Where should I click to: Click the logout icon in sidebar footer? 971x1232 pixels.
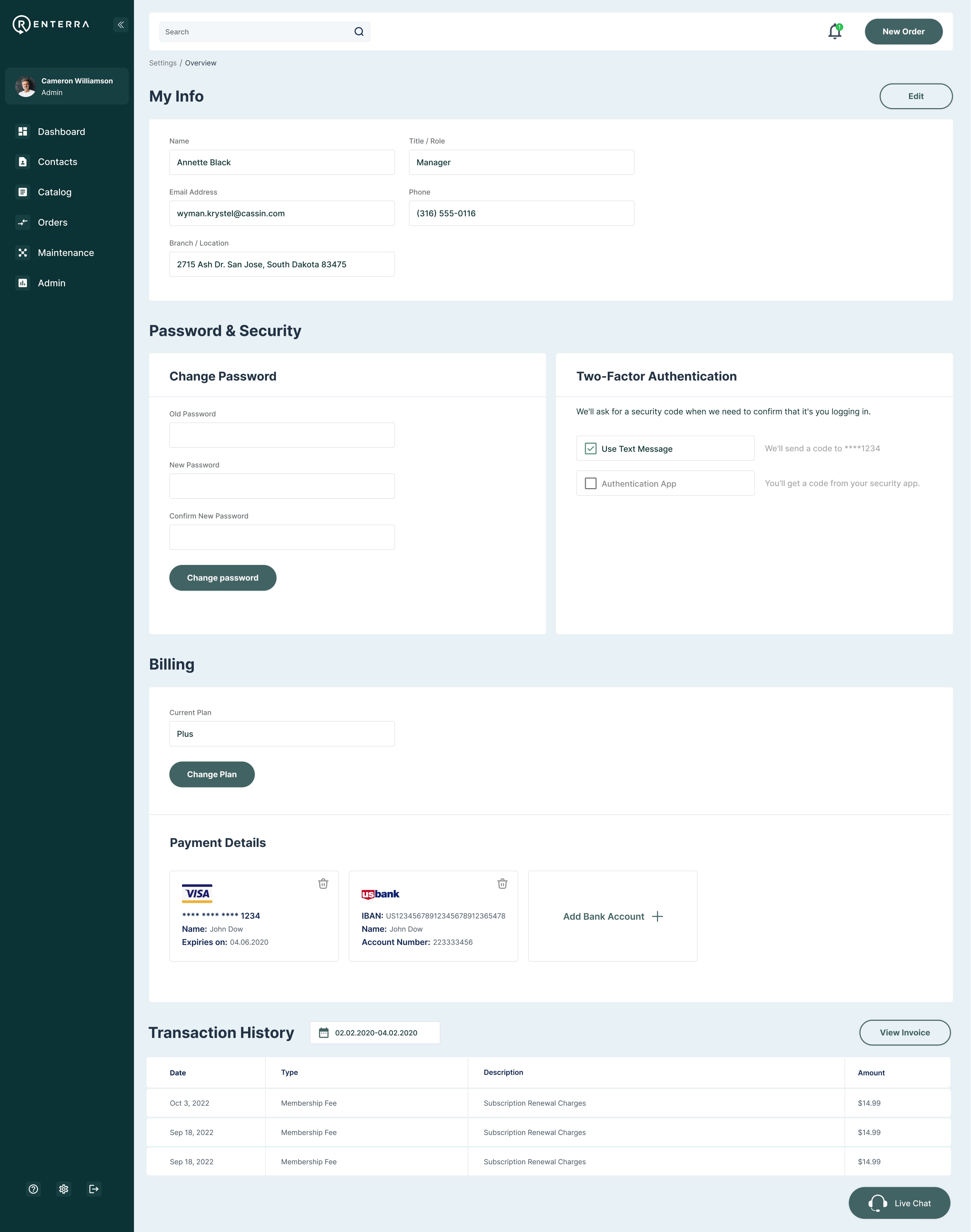click(94, 1189)
